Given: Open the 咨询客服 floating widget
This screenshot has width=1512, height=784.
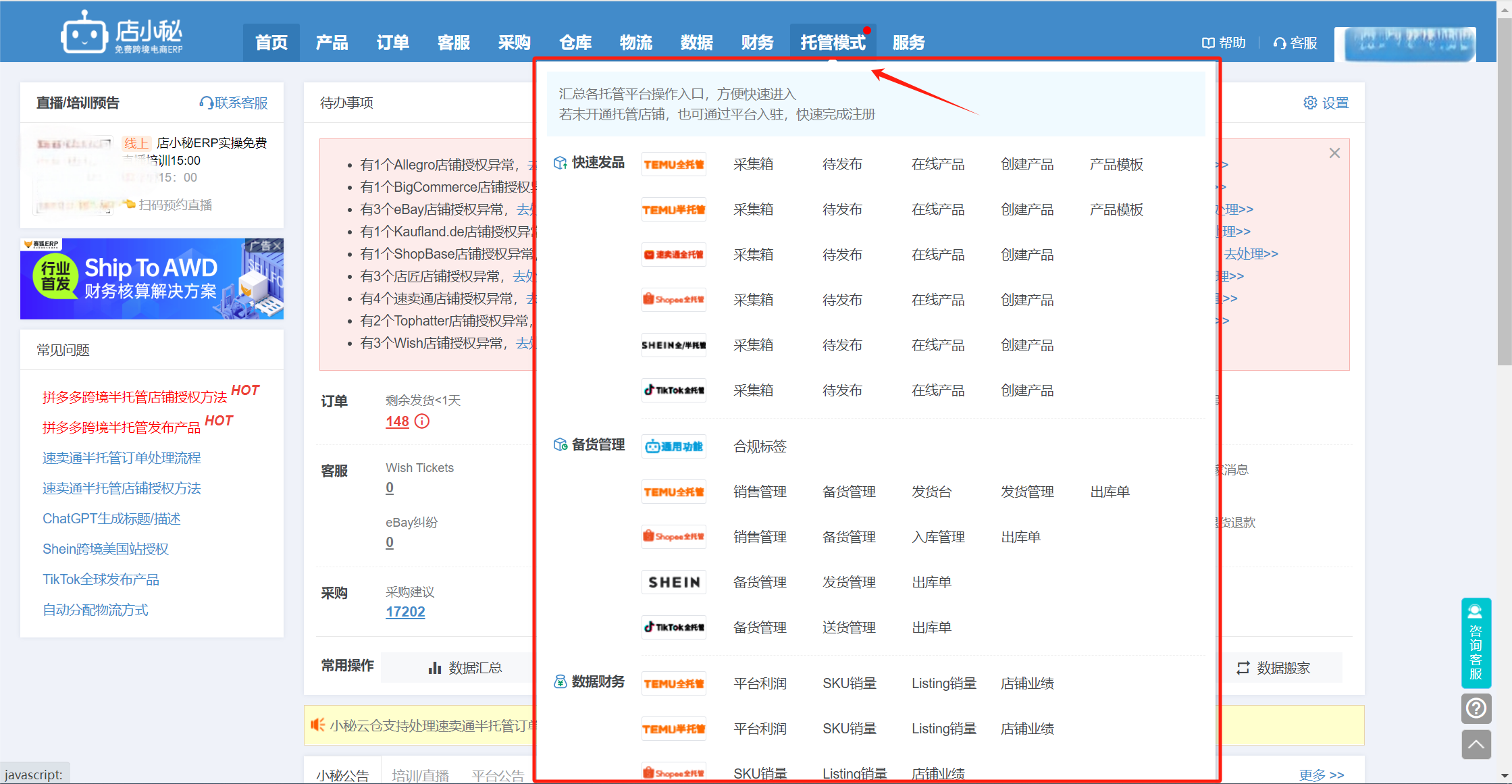Looking at the screenshot, I should (1476, 642).
